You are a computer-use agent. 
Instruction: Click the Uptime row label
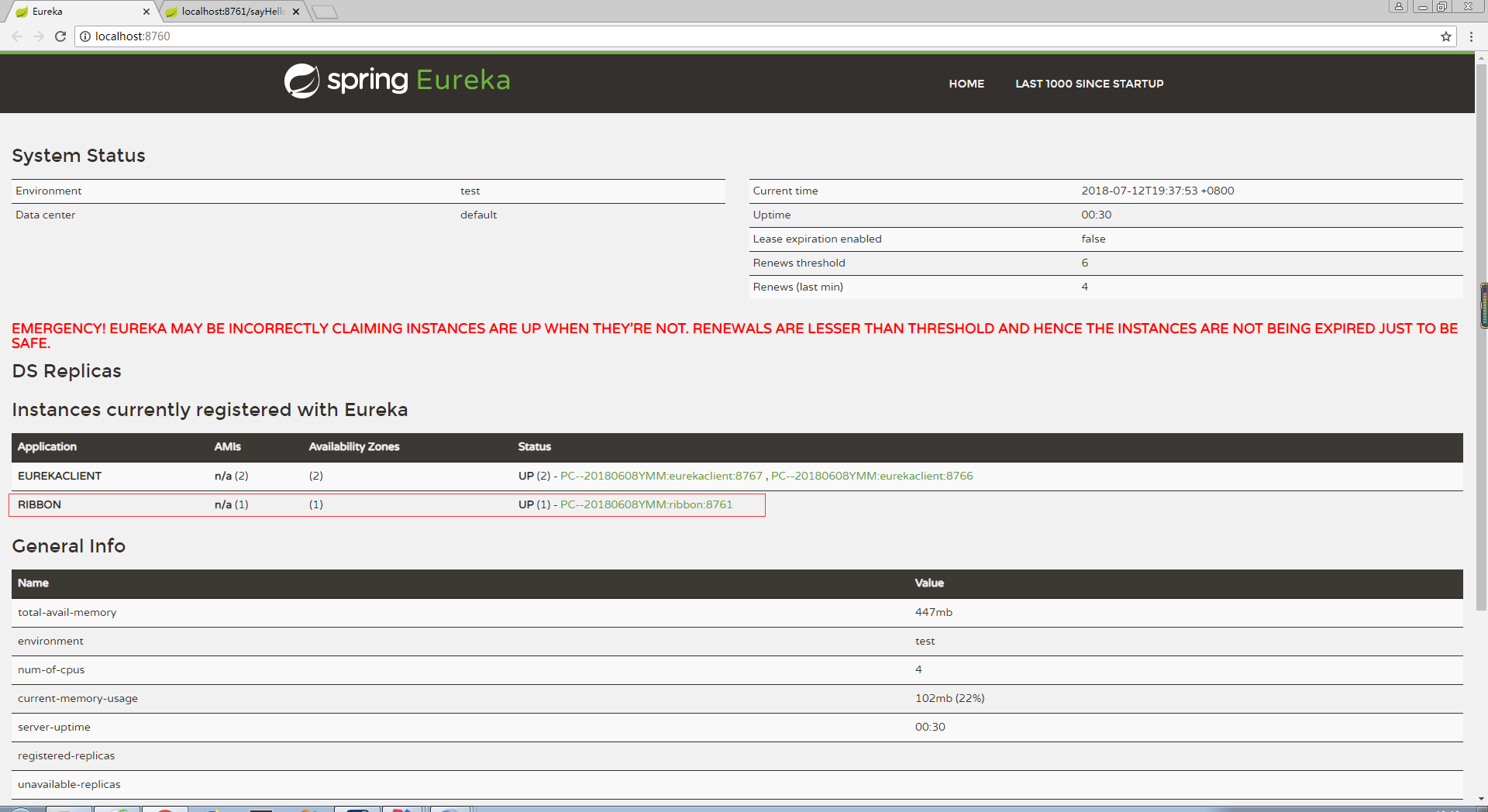click(772, 215)
